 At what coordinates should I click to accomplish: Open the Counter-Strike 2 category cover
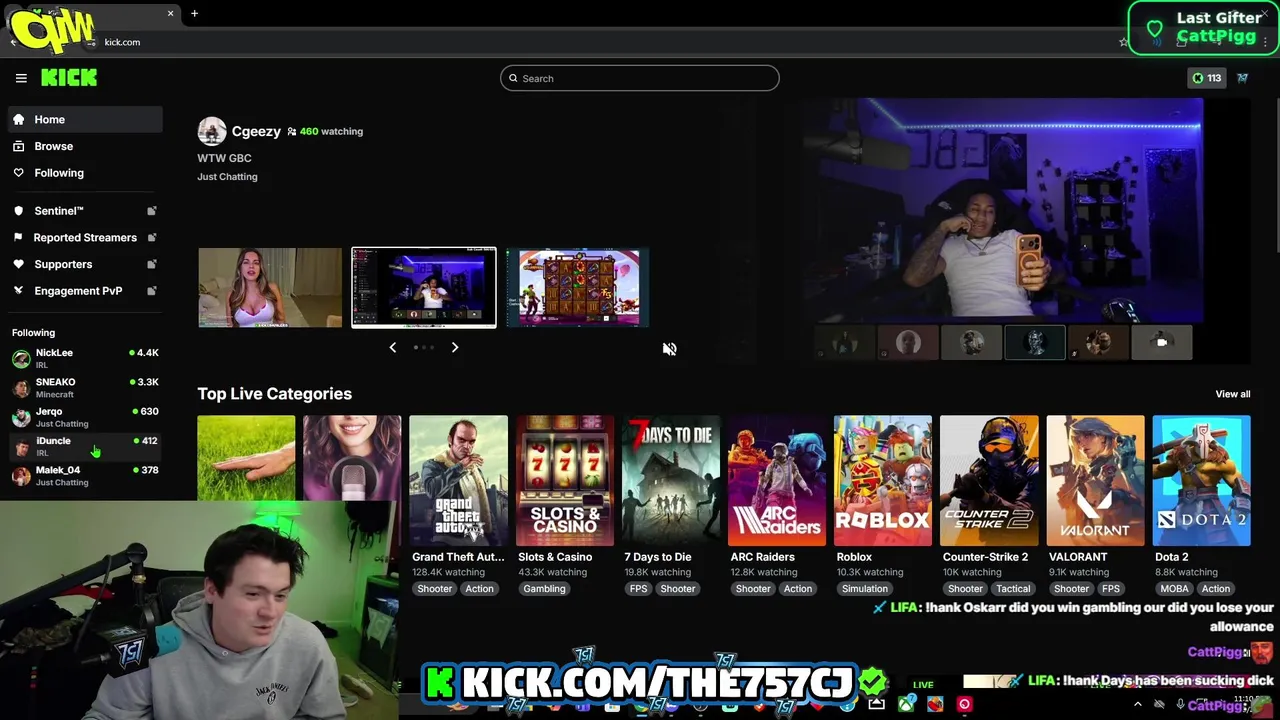(x=989, y=480)
